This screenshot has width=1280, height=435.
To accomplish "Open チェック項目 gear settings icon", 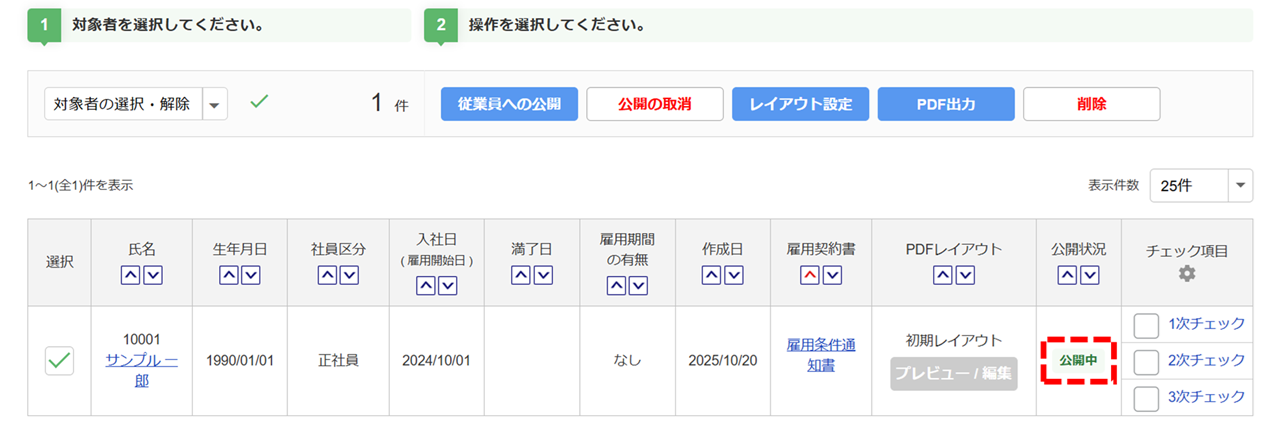I will click(1187, 274).
